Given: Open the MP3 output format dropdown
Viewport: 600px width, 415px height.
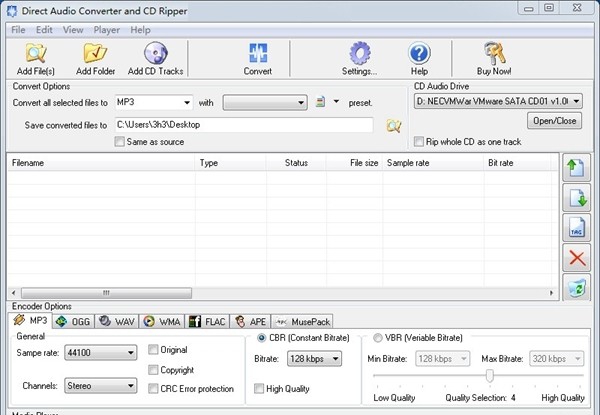Looking at the screenshot, I should [x=154, y=103].
